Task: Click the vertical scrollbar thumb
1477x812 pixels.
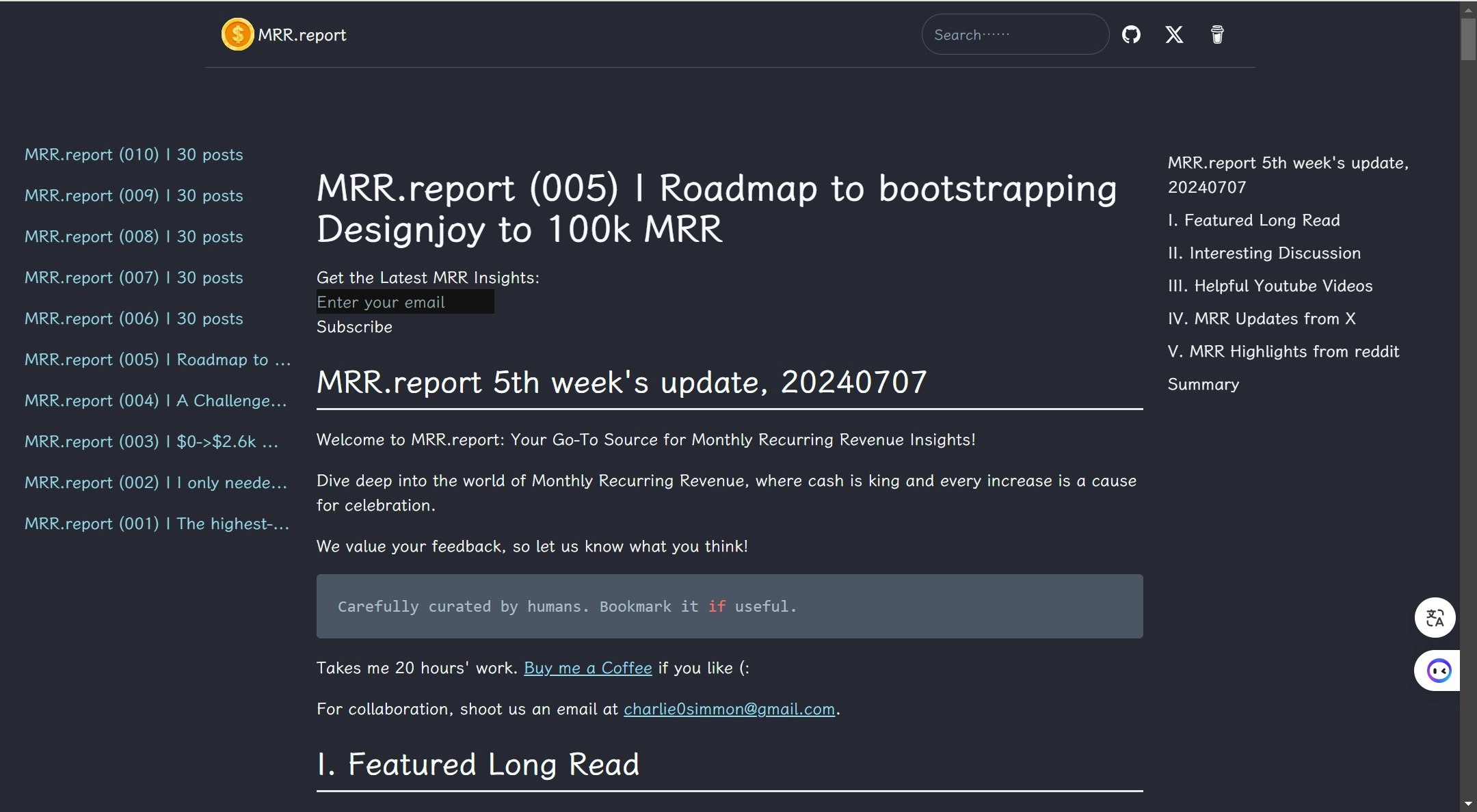Action: click(x=1468, y=40)
